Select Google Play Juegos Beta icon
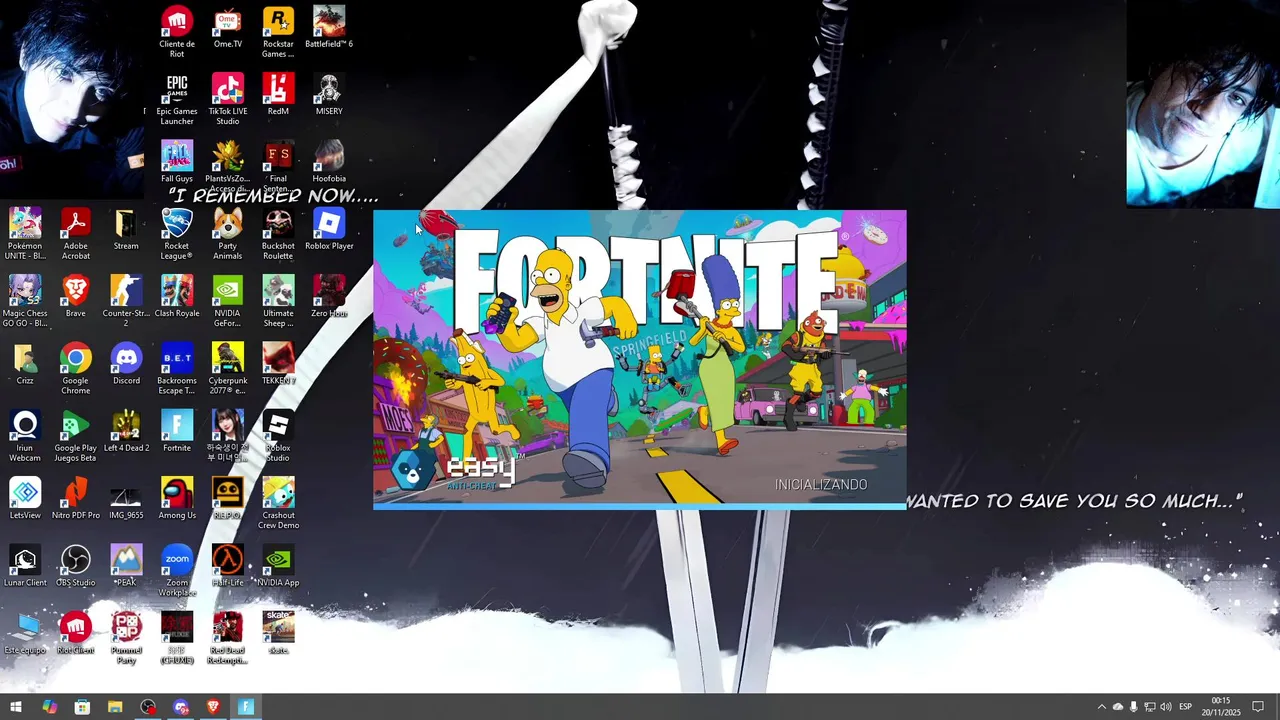The width and height of the screenshot is (1280, 720). (76, 435)
